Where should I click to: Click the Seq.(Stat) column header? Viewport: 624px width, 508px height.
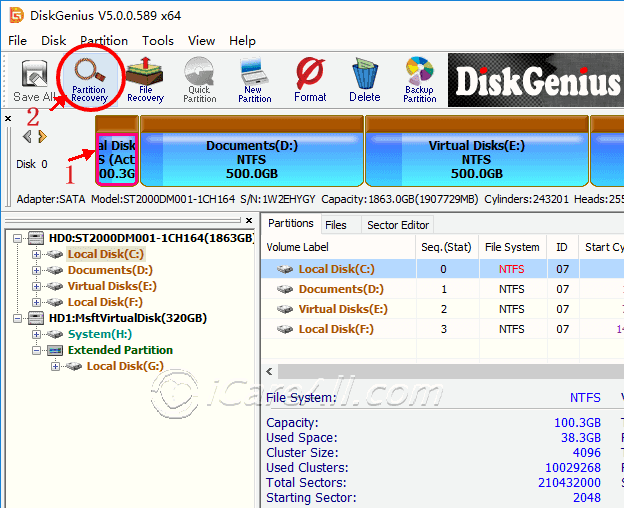click(x=447, y=247)
